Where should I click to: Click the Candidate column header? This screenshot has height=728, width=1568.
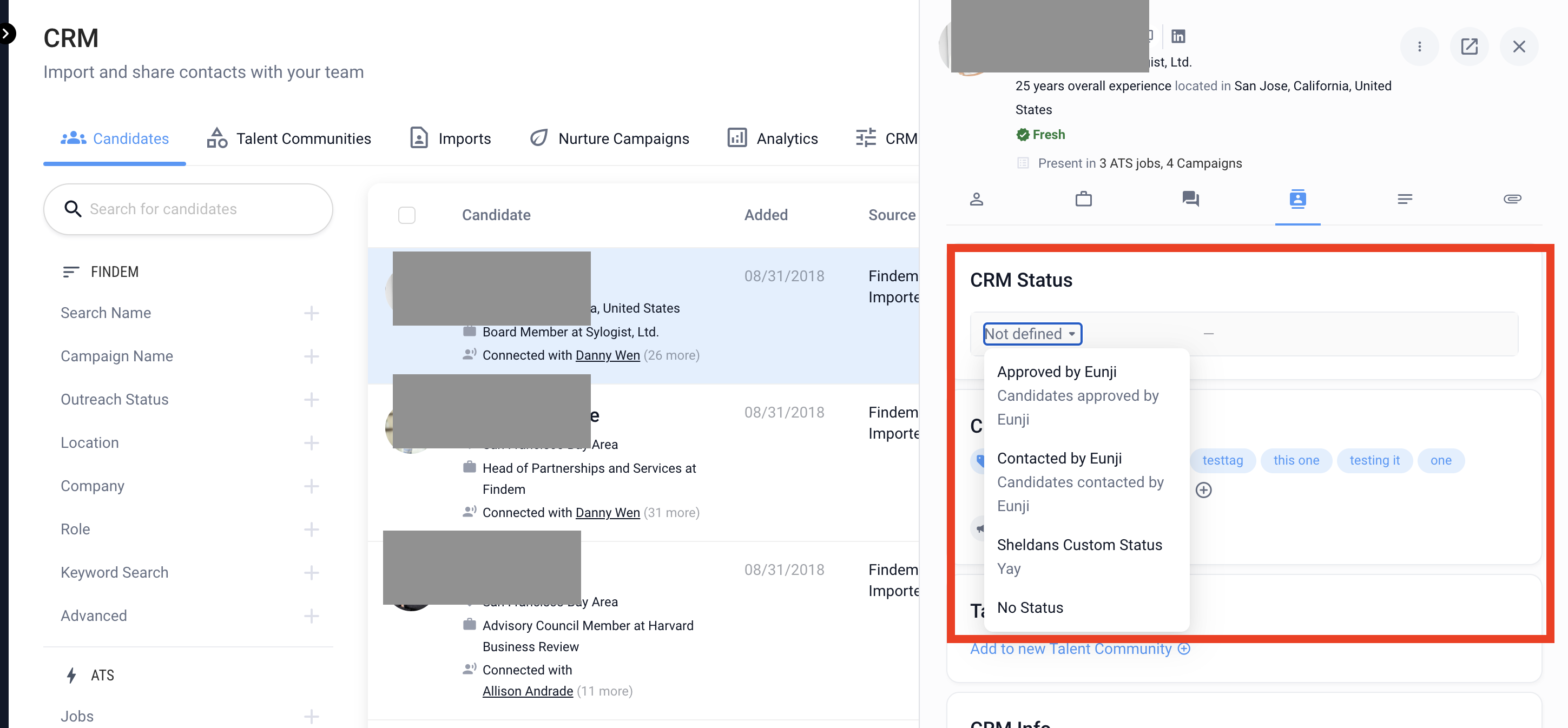[496, 215]
